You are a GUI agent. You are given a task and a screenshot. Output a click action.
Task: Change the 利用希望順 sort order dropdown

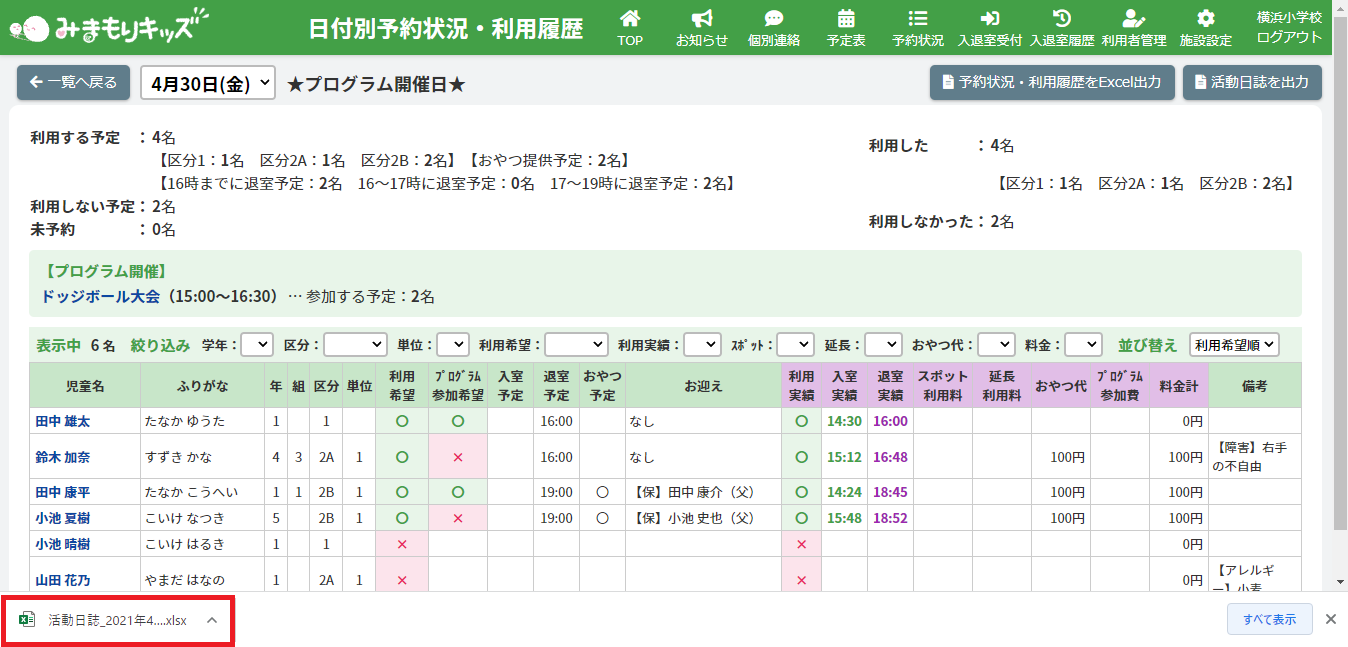(1234, 345)
